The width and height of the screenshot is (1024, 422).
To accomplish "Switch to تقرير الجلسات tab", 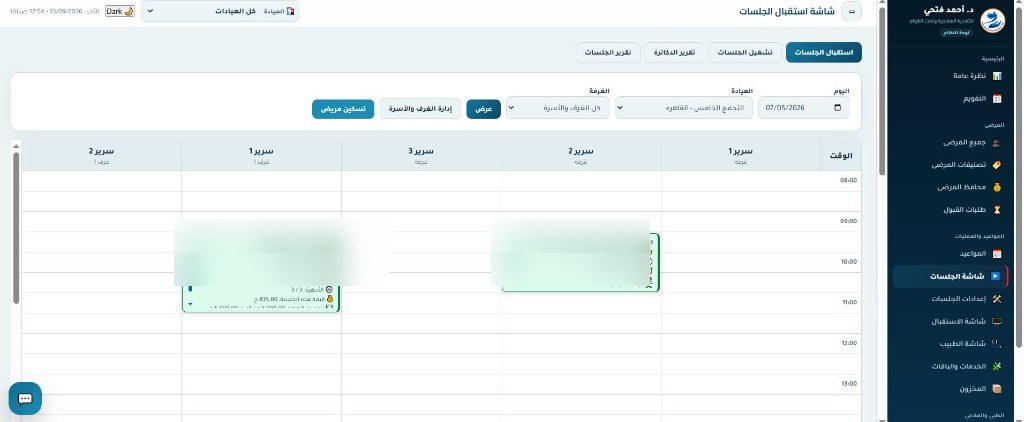I will tap(608, 52).
